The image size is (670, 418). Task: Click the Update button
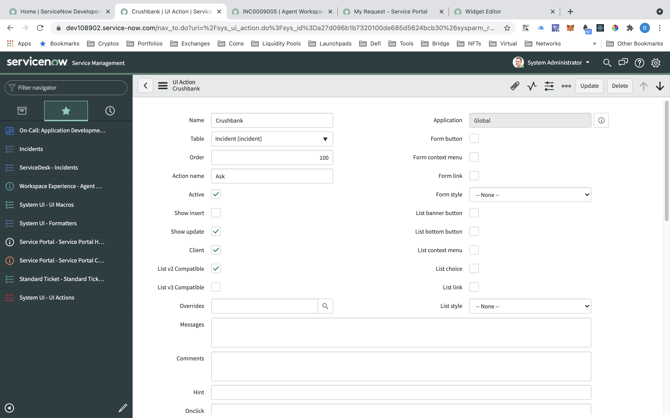pyautogui.click(x=590, y=86)
